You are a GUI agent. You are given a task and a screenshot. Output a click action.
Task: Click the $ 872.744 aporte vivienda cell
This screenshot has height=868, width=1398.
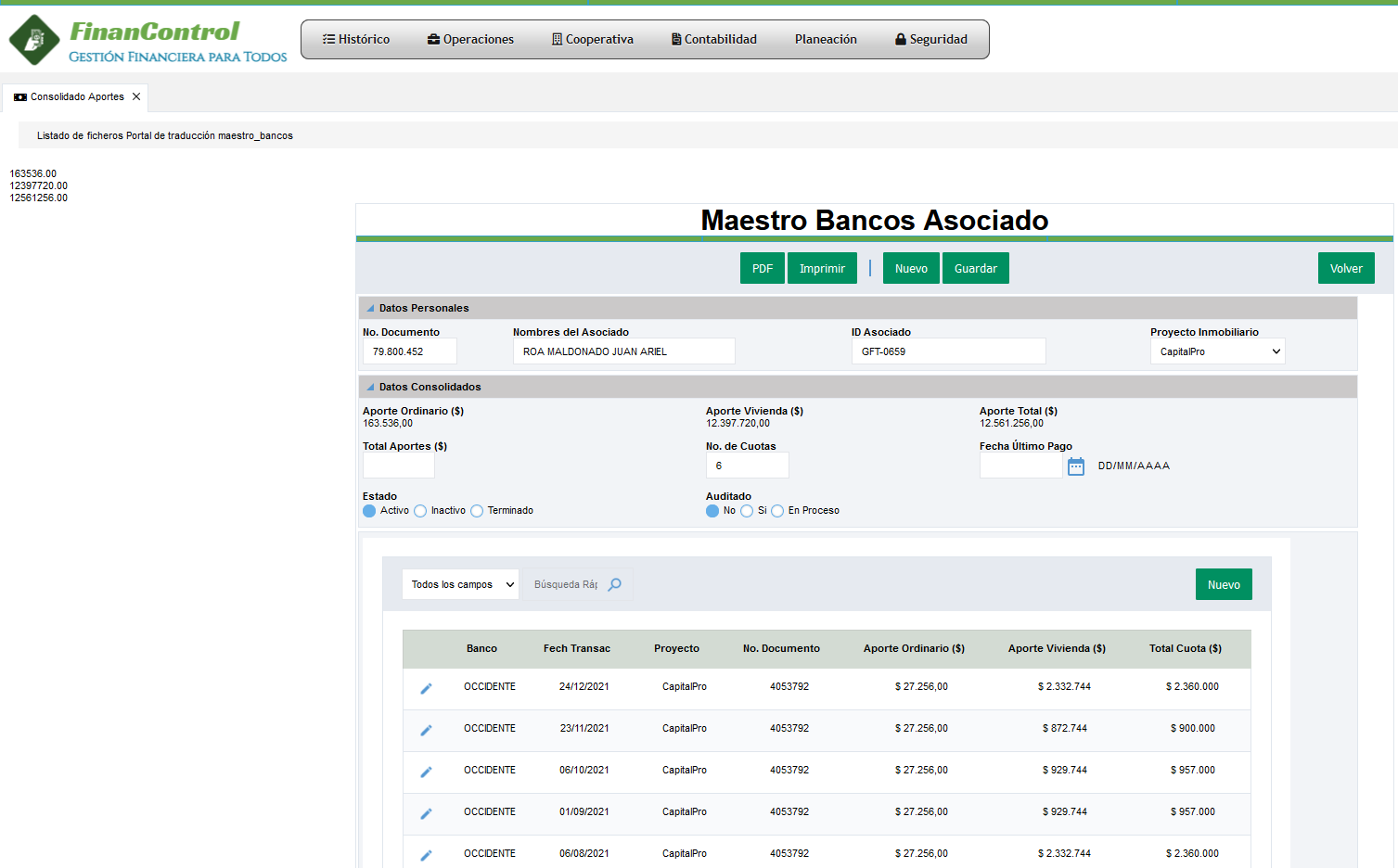1064,728
